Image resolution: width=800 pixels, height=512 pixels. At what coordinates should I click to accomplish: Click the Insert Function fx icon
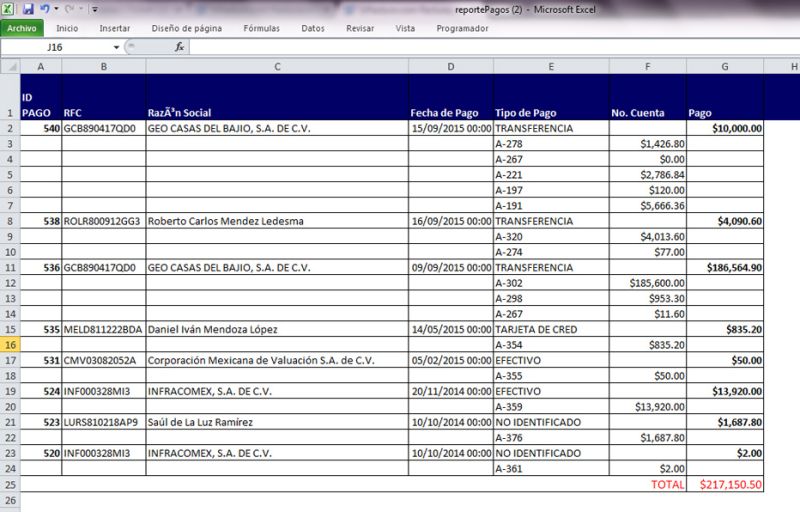pos(180,47)
